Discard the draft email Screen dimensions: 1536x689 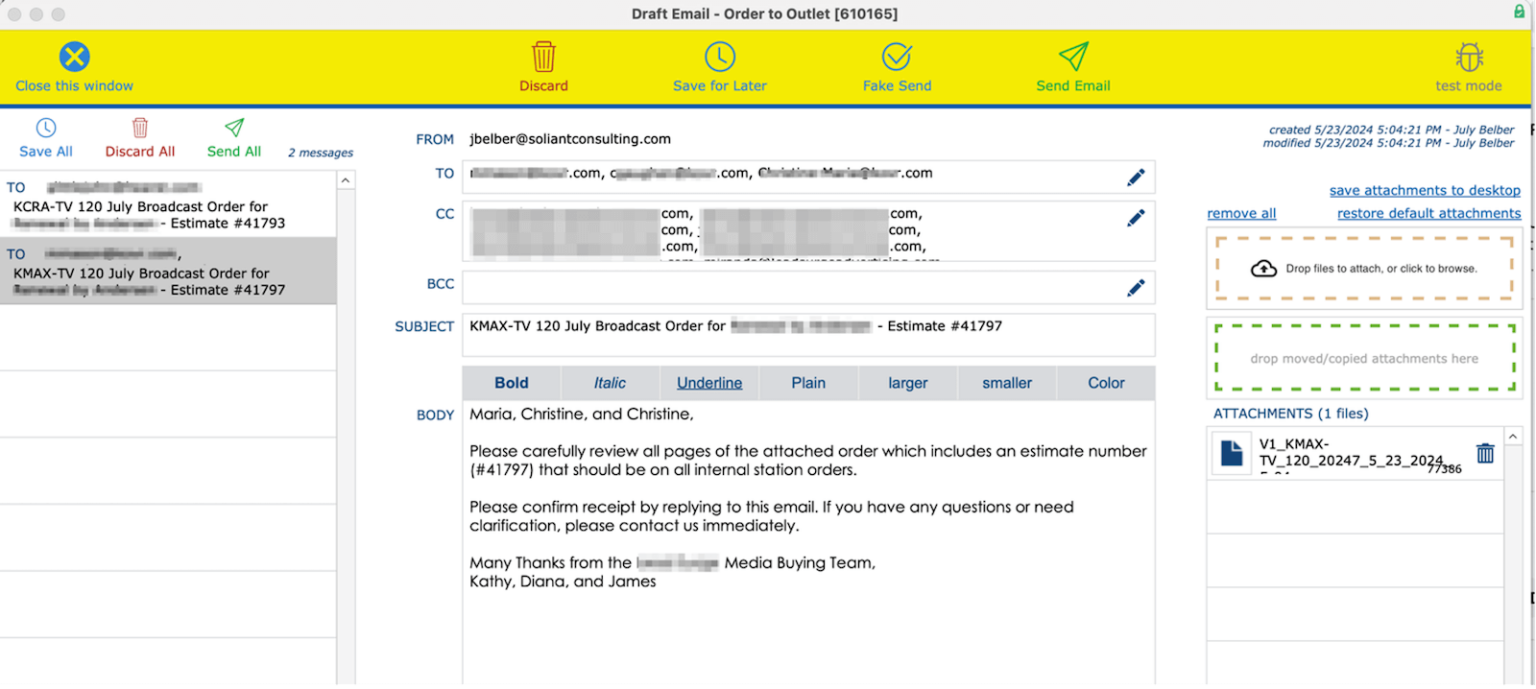543,65
